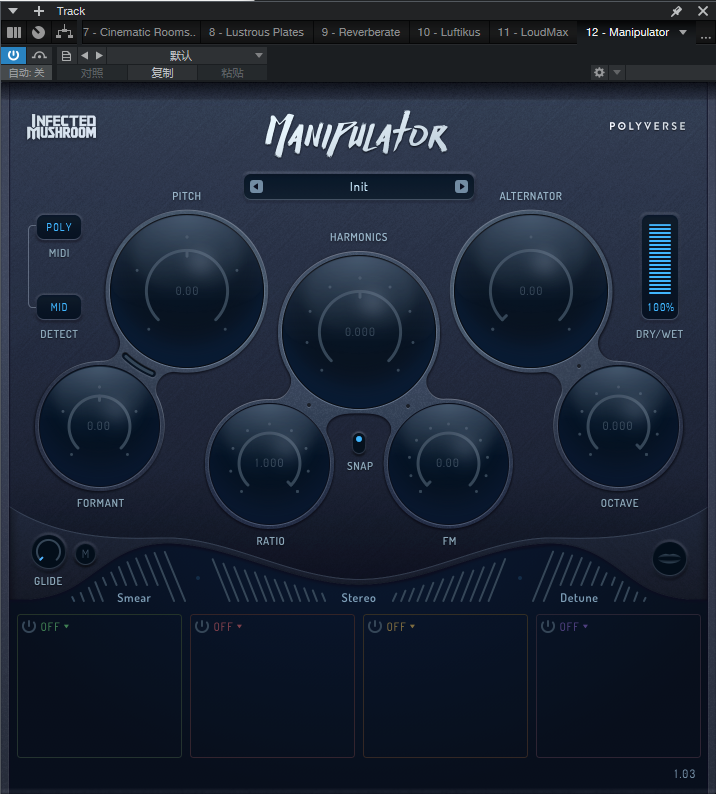Switch to the 9 - Reverberate tab
Screen dimensions: 716x794
pos(361,32)
